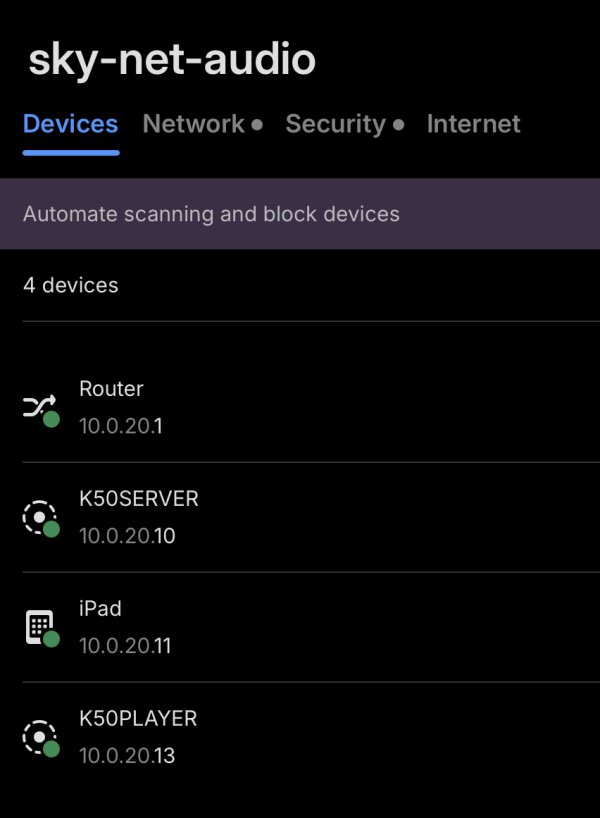The image size is (600, 818).
Task: Open the Network tab
Action: tap(193, 124)
